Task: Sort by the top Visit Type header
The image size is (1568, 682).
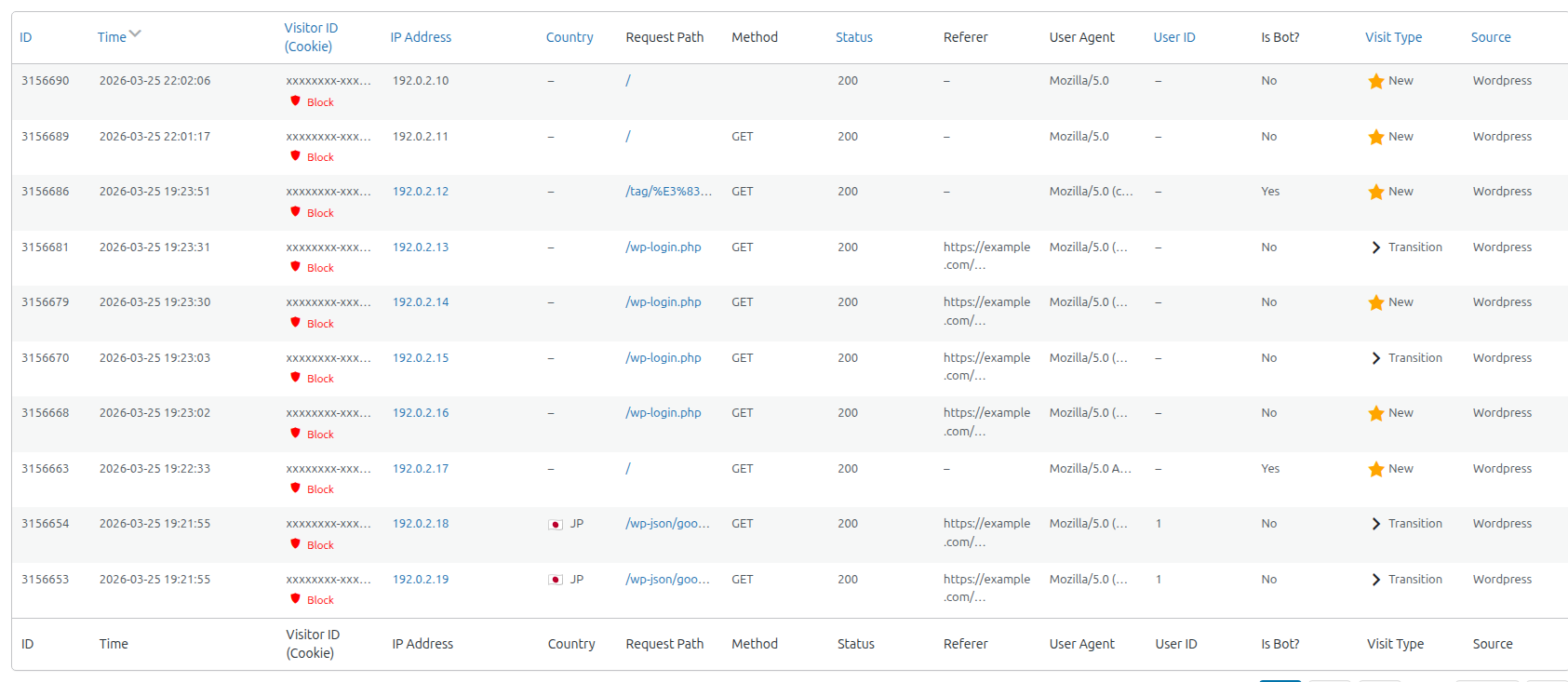Action: tap(1394, 37)
